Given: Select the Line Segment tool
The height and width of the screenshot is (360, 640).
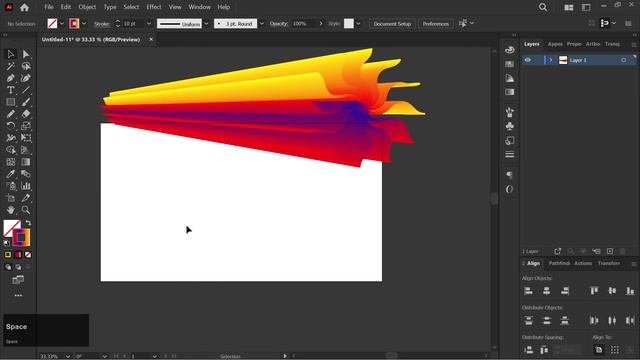Looking at the screenshot, I should 26,90.
